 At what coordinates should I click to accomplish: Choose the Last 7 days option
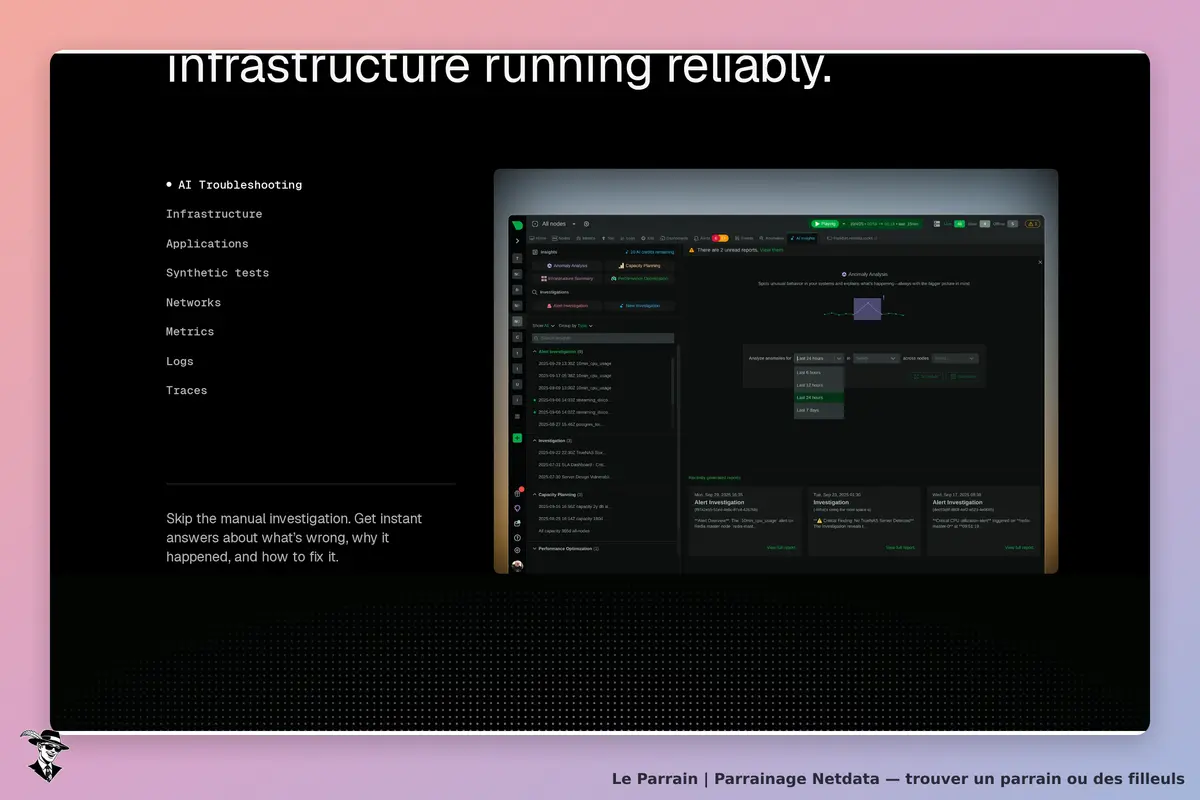point(819,410)
